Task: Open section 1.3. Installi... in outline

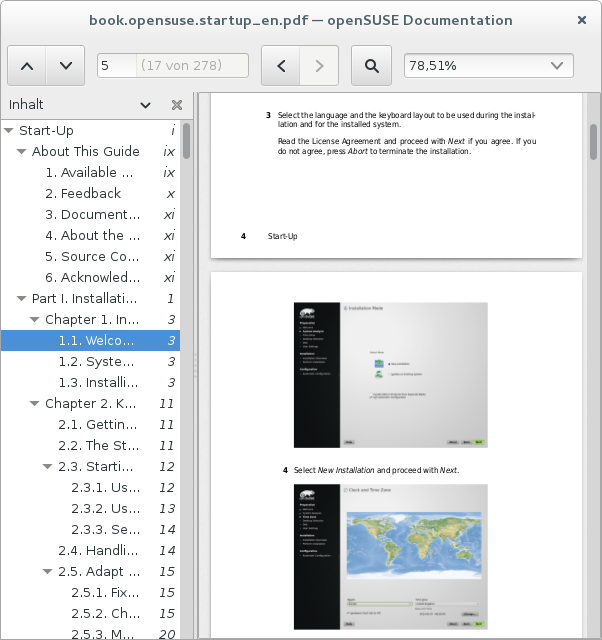Action: coord(97,383)
